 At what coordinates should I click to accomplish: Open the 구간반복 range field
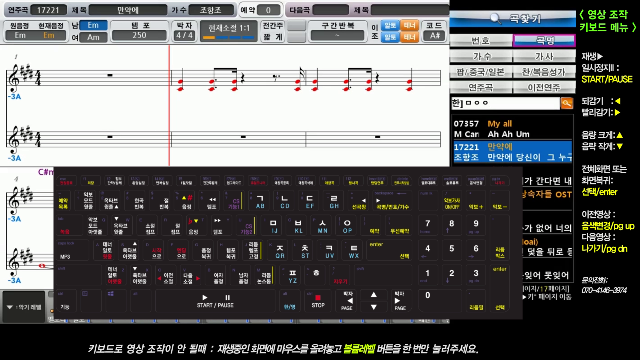[x=337, y=36]
